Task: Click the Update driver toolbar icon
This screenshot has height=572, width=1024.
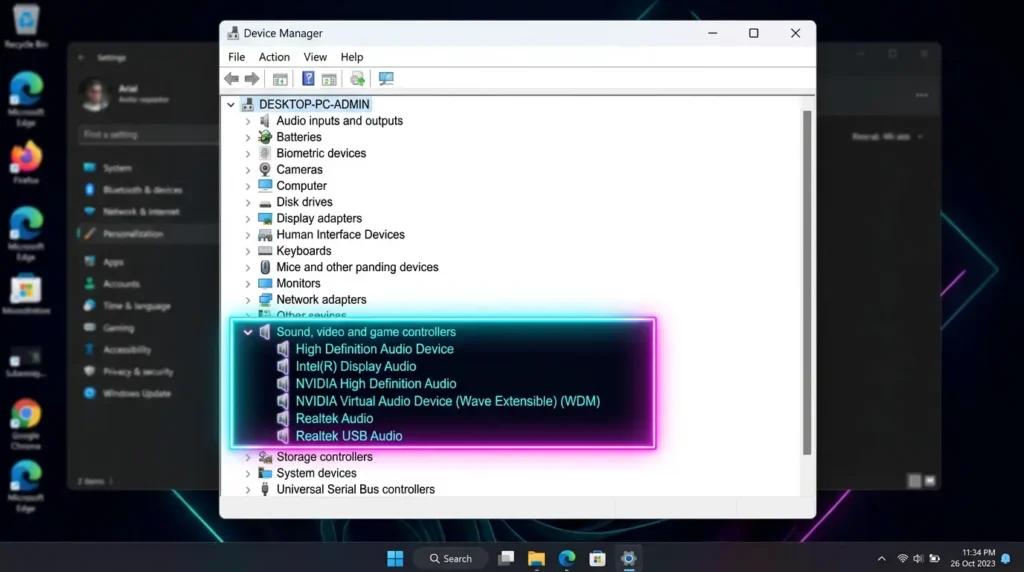Action: point(357,79)
